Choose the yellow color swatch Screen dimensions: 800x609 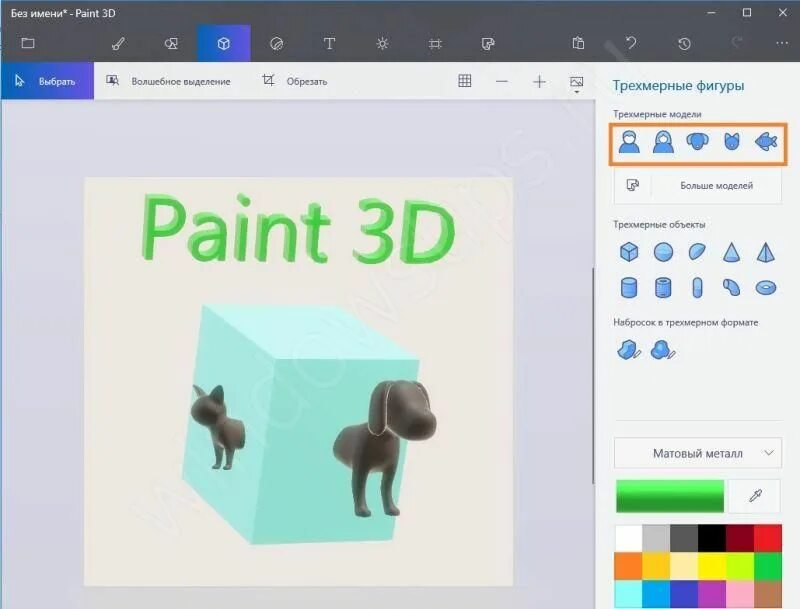712,566
